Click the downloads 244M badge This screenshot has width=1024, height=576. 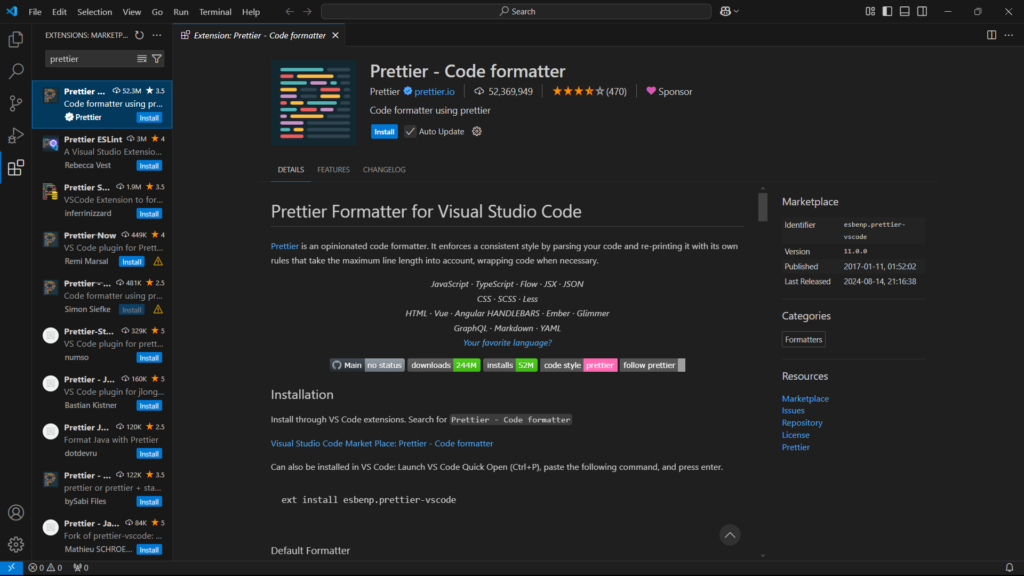click(x=444, y=365)
